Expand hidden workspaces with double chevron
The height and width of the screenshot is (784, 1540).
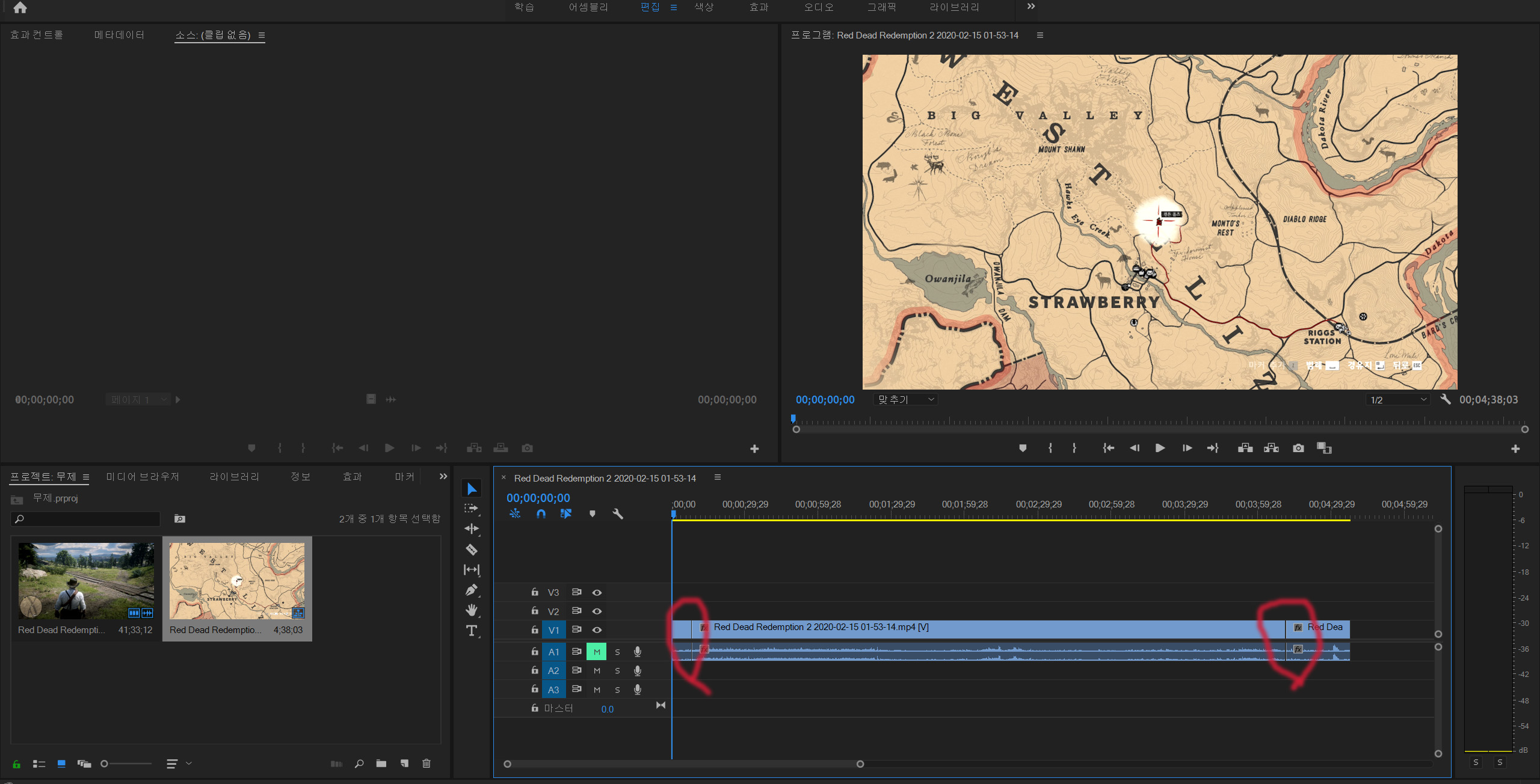[1031, 7]
